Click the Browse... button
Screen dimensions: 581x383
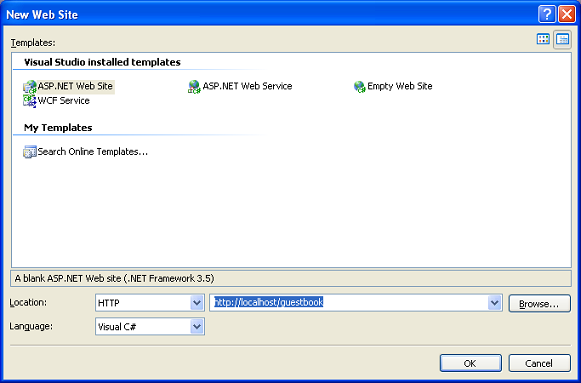click(539, 304)
